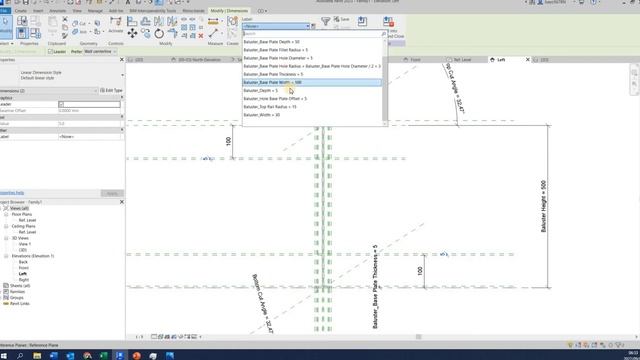Collapse the Elevations (Elevation 1) node

click(x=6, y=256)
